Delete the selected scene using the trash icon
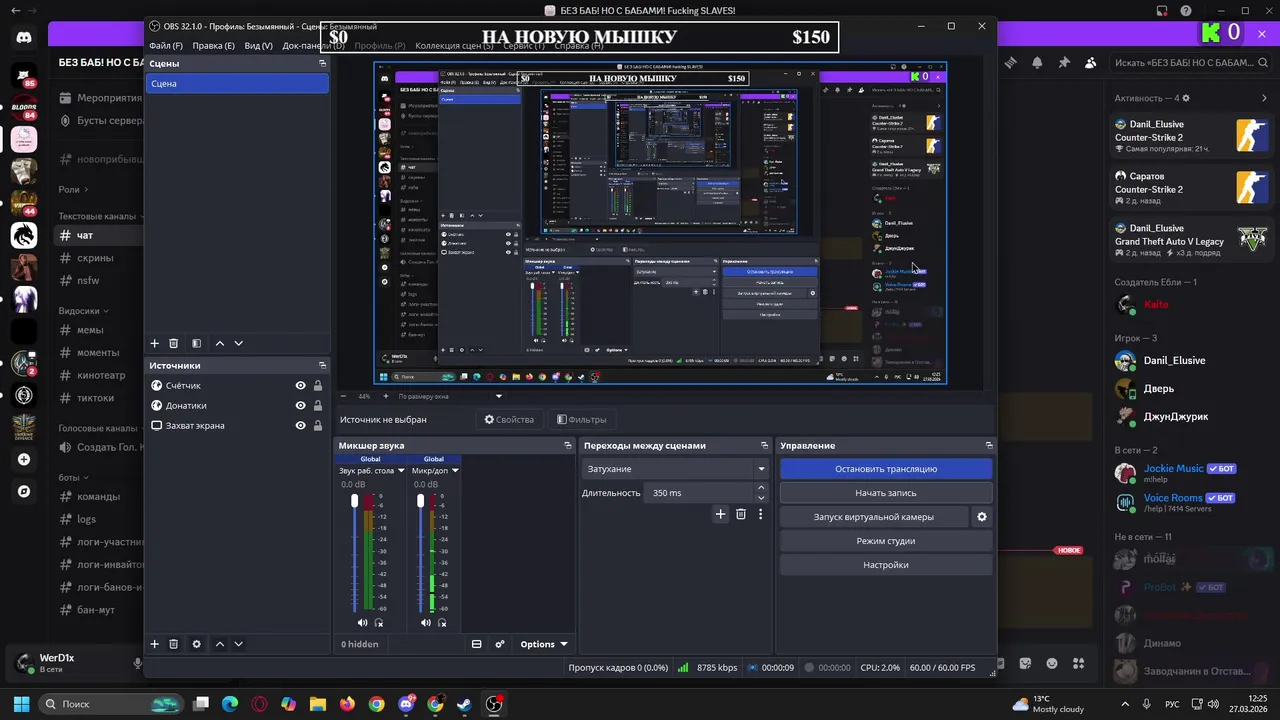The image size is (1280, 720). (x=173, y=343)
